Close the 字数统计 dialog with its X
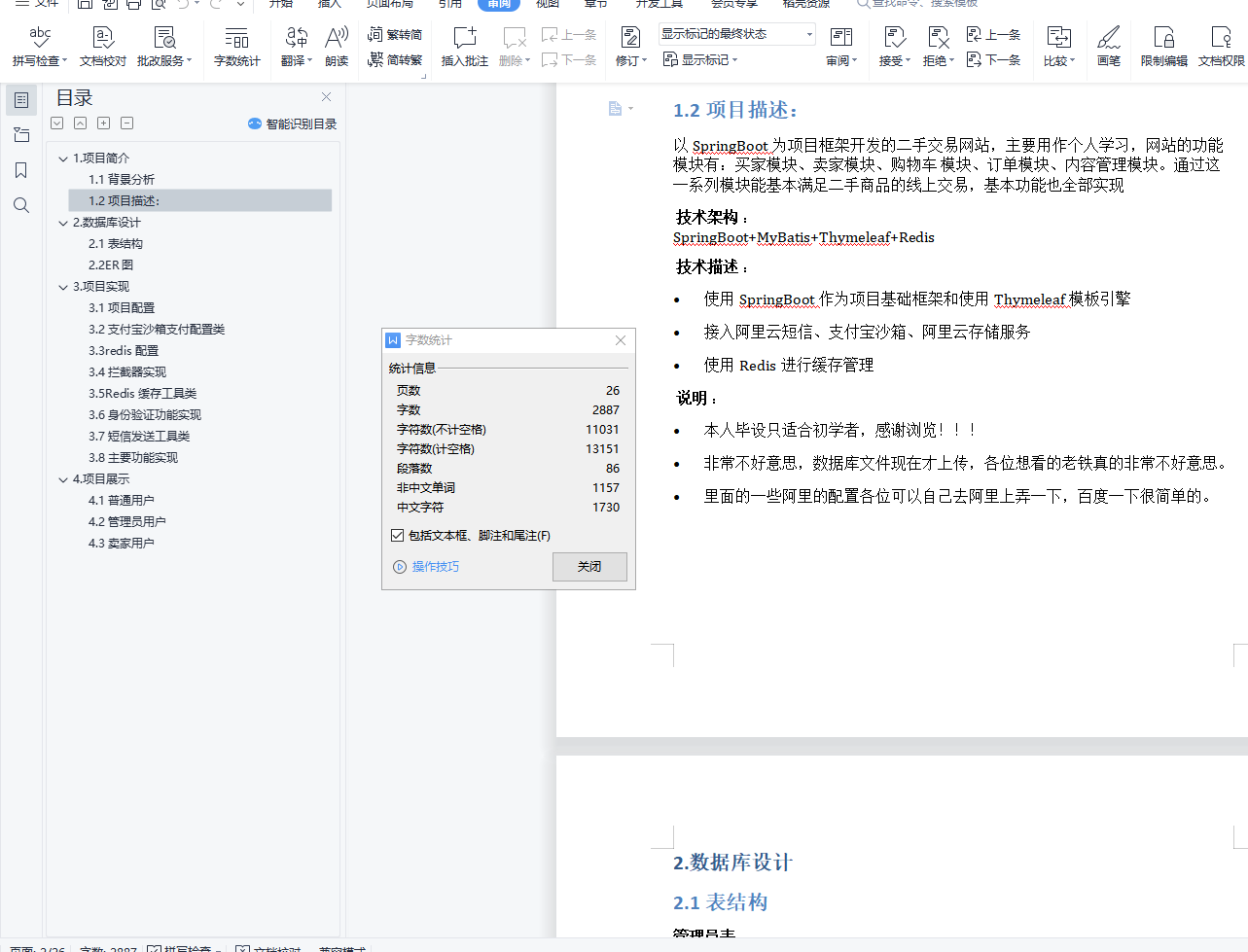 click(621, 340)
